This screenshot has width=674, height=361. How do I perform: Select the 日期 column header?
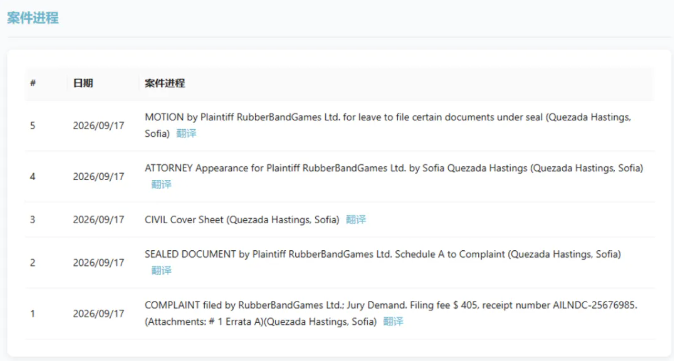point(83,83)
